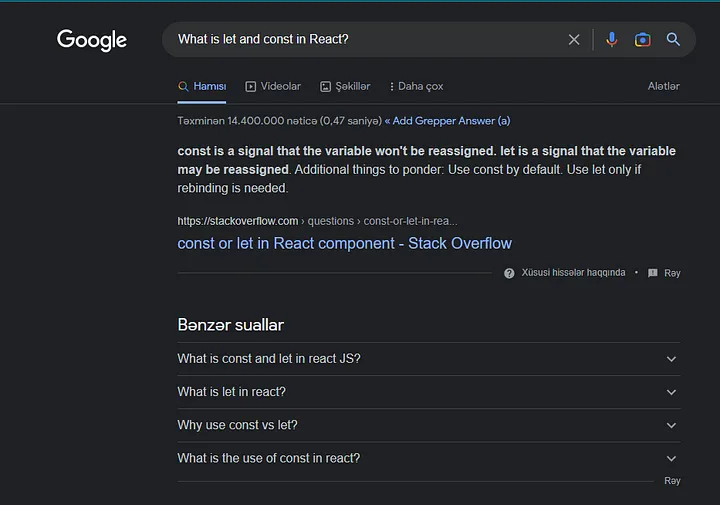Switch to the Şəkillər images tab
Image resolution: width=720 pixels, height=505 pixels.
click(x=345, y=86)
